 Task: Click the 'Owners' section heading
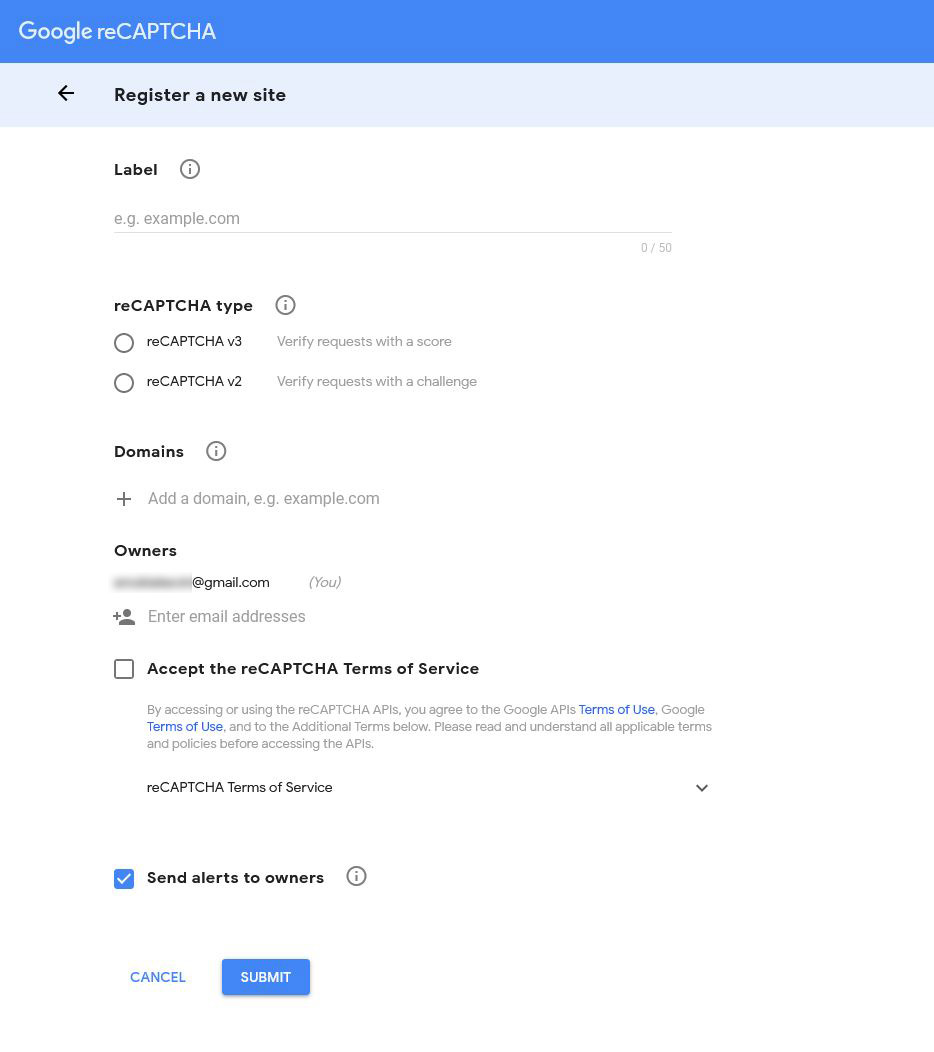point(146,551)
